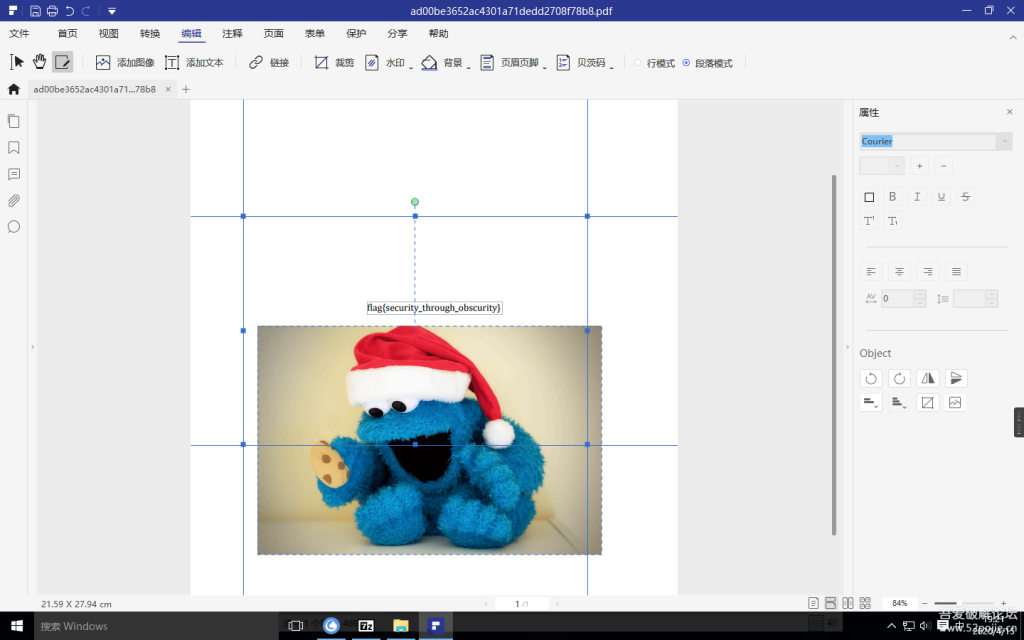Toggle underline formatting

[x=941, y=197]
